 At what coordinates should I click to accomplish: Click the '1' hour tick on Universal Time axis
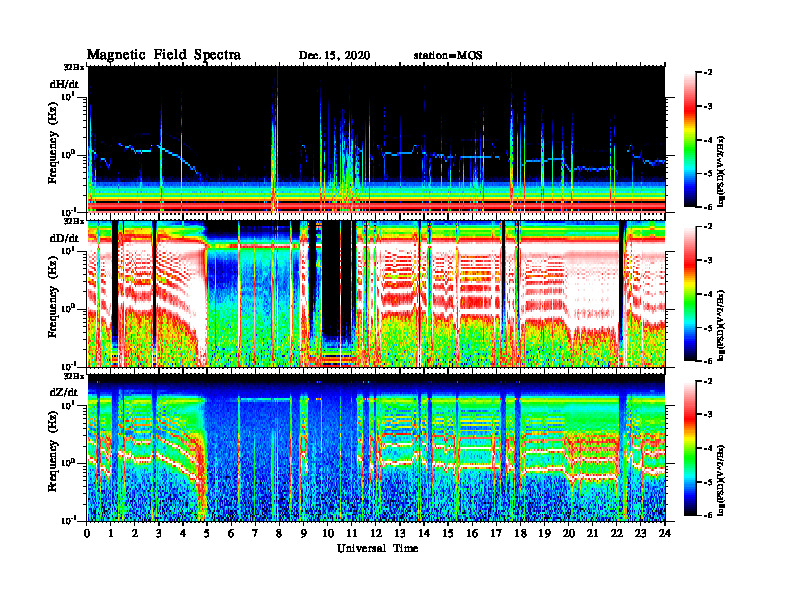(x=111, y=534)
